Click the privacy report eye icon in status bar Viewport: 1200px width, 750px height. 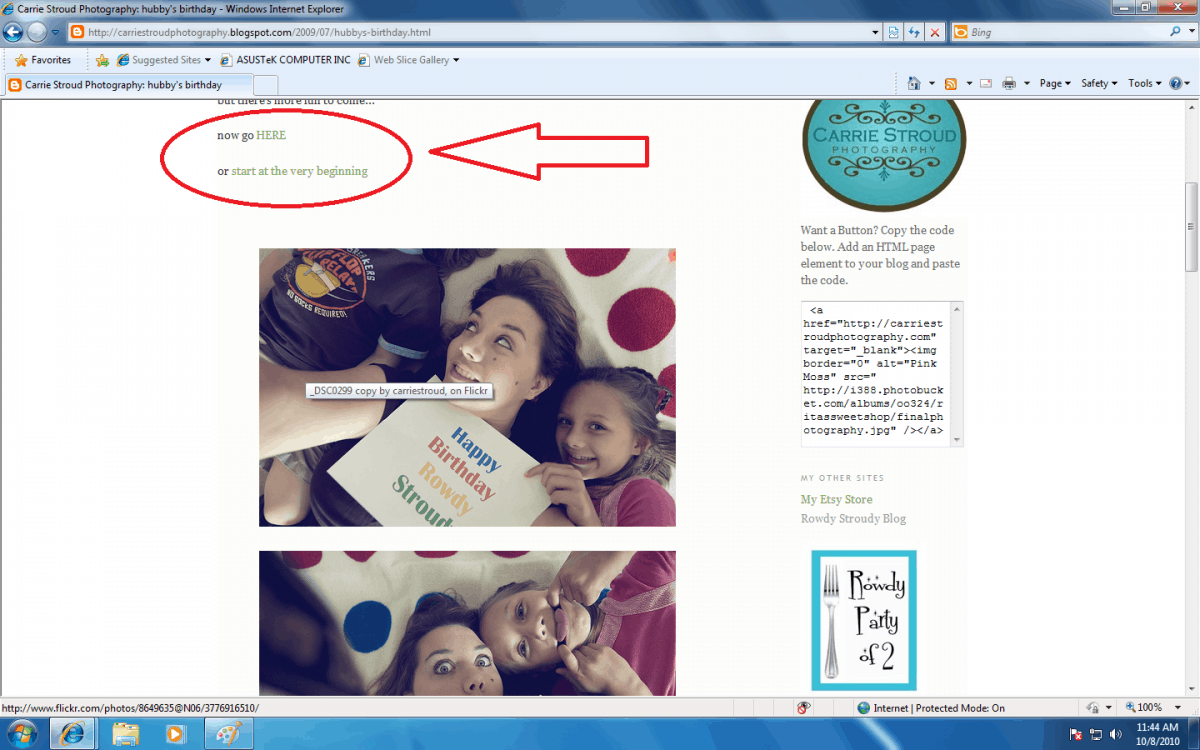803,708
